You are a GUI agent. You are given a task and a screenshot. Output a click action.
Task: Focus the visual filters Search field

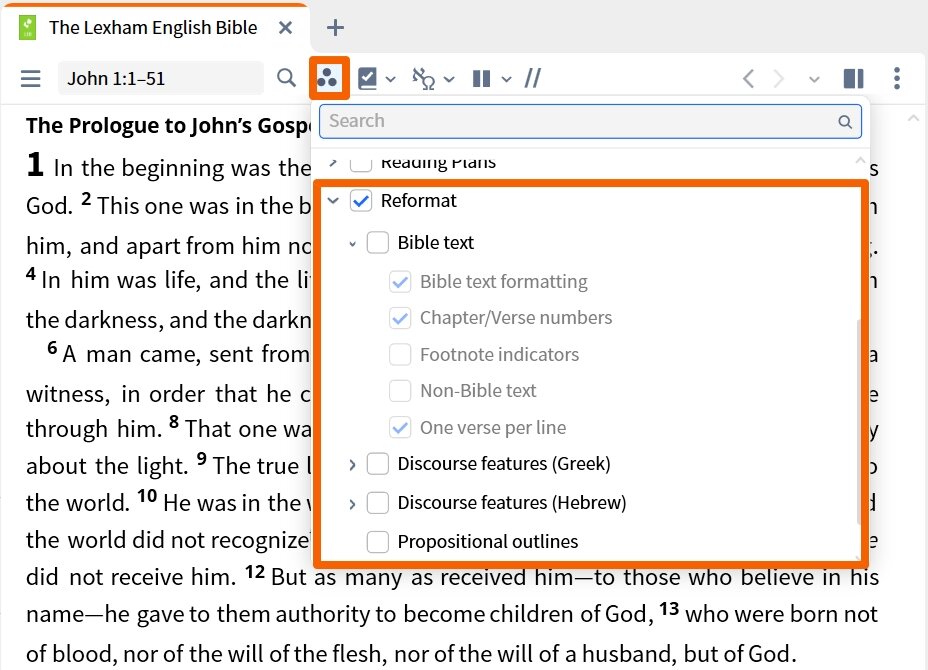[x=590, y=121]
